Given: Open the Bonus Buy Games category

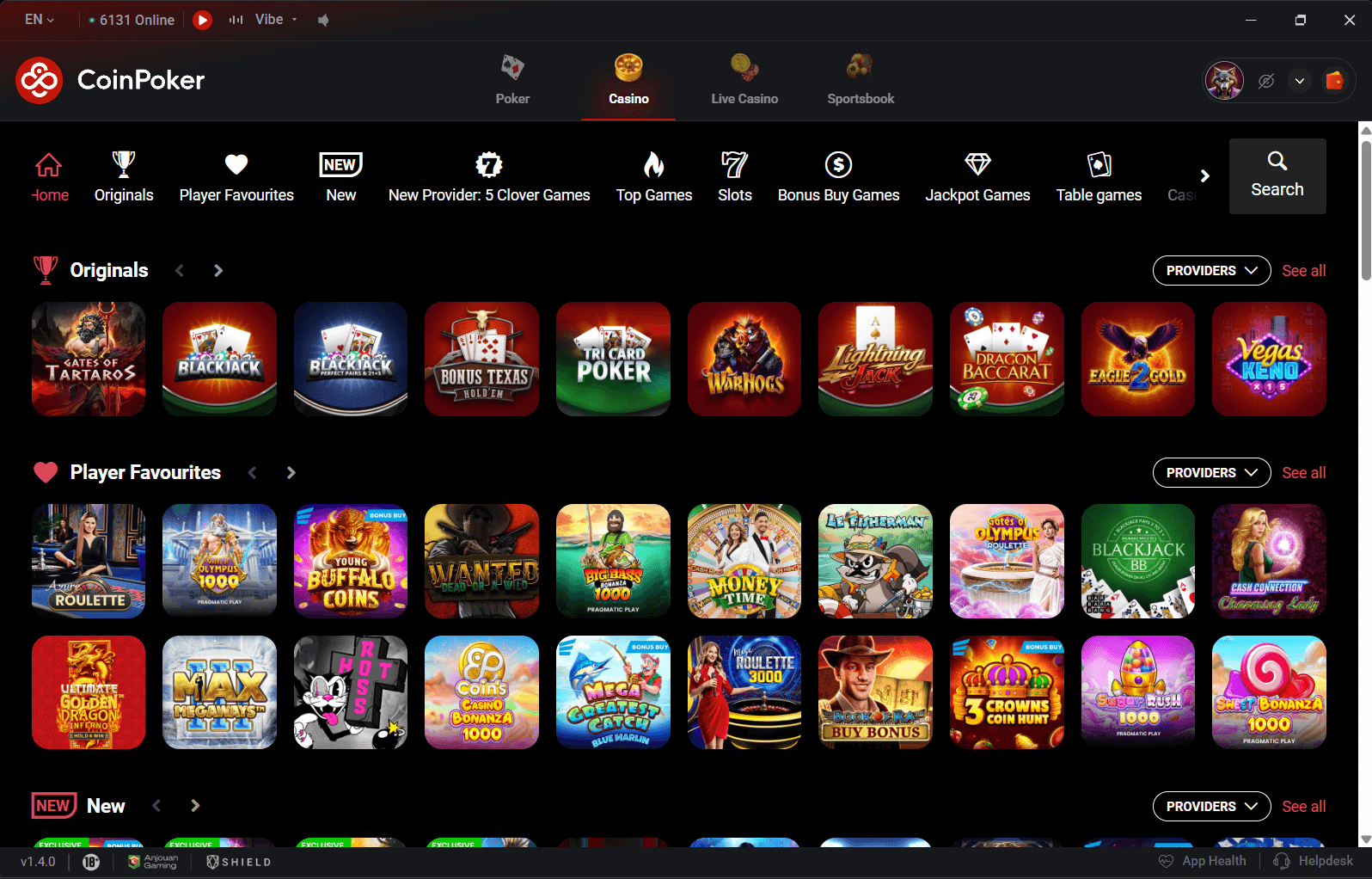Looking at the screenshot, I should pos(839,177).
